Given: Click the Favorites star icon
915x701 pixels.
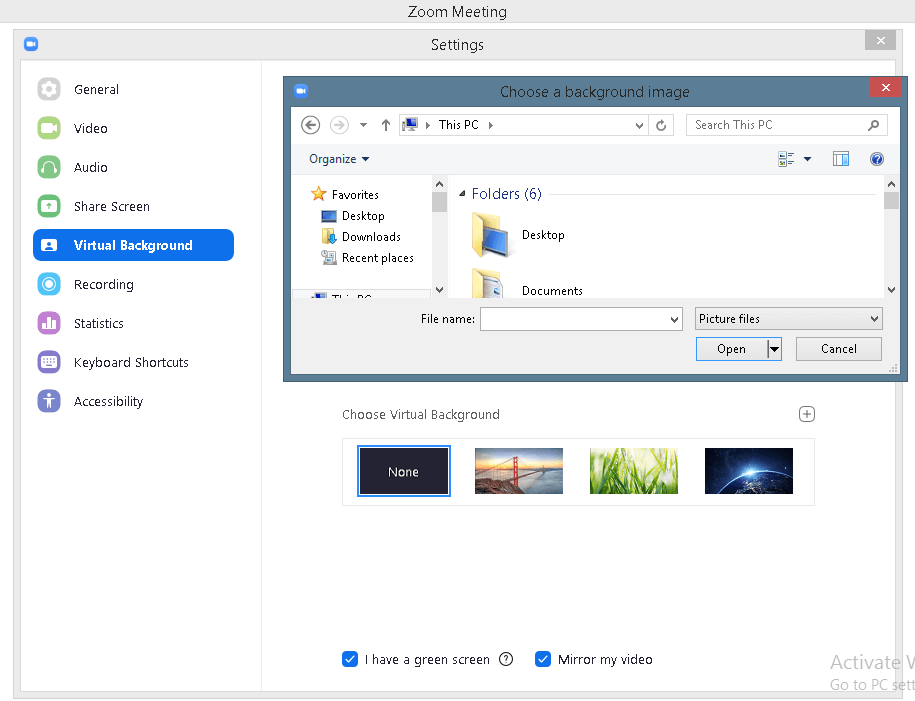Looking at the screenshot, I should 319,194.
